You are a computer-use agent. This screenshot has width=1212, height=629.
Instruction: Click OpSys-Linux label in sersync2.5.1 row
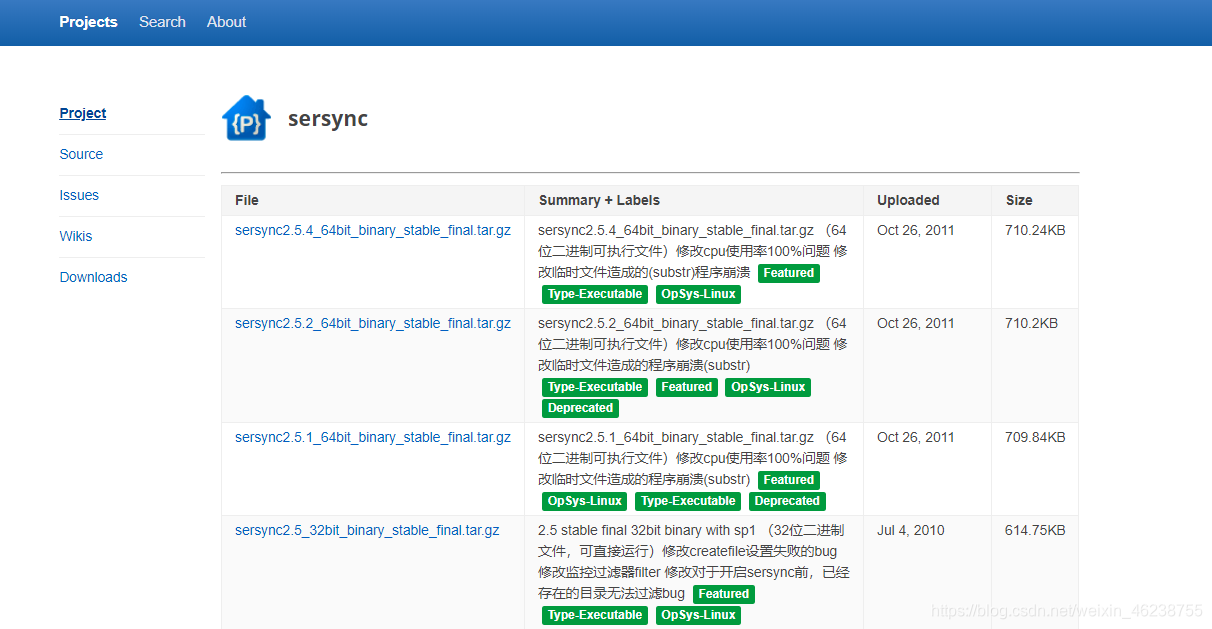[x=585, y=501]
